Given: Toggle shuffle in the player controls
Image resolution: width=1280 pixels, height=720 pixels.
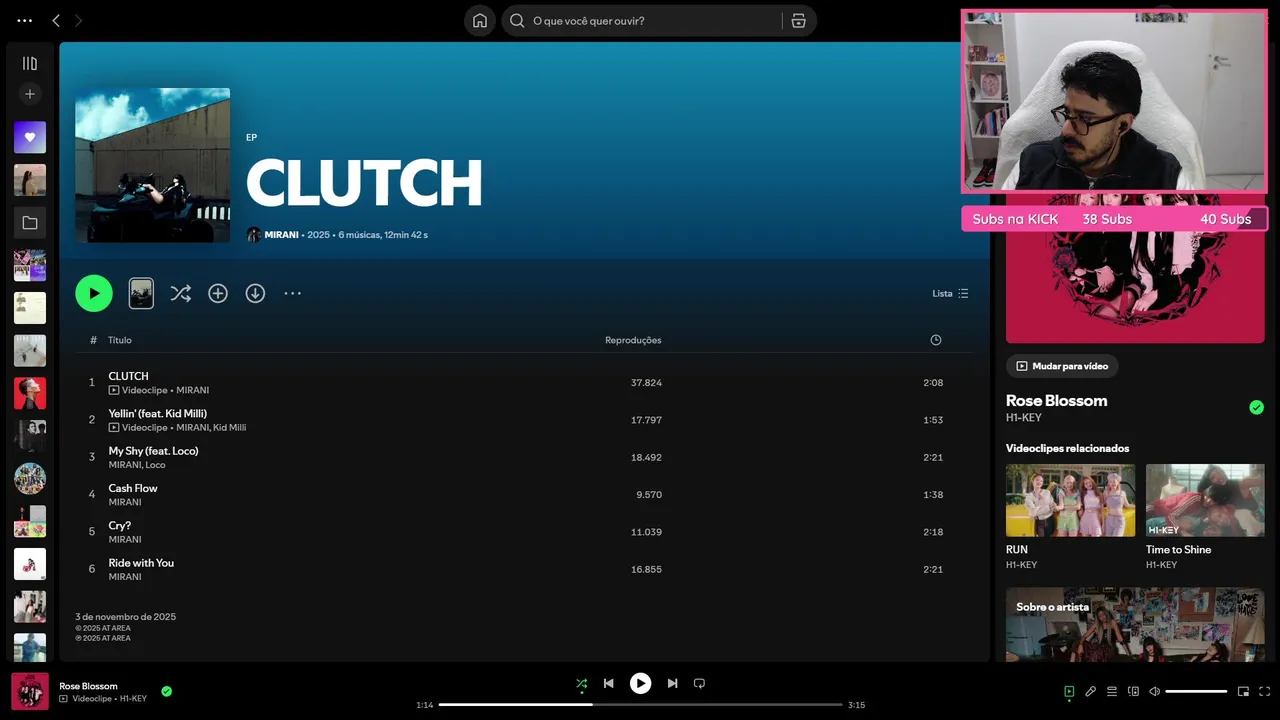Looking at the screenshot, I should click(582, 684).
